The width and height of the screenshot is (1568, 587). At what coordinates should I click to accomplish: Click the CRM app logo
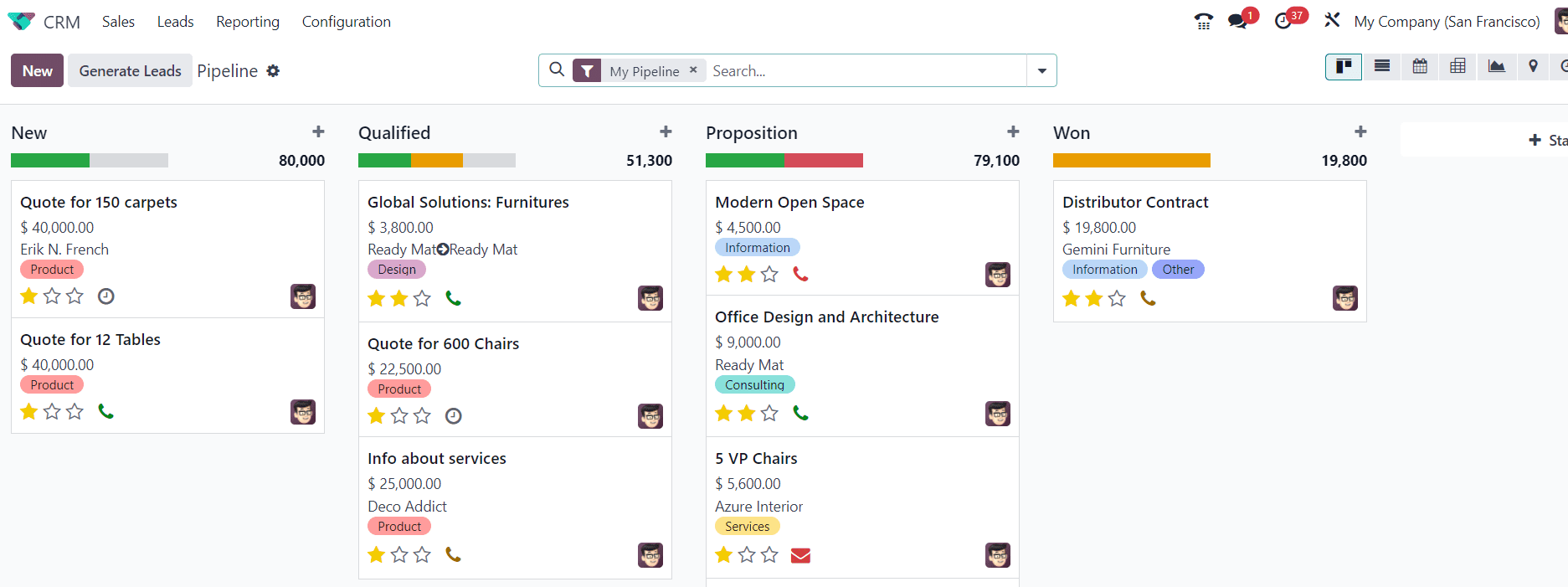(21, 22)
